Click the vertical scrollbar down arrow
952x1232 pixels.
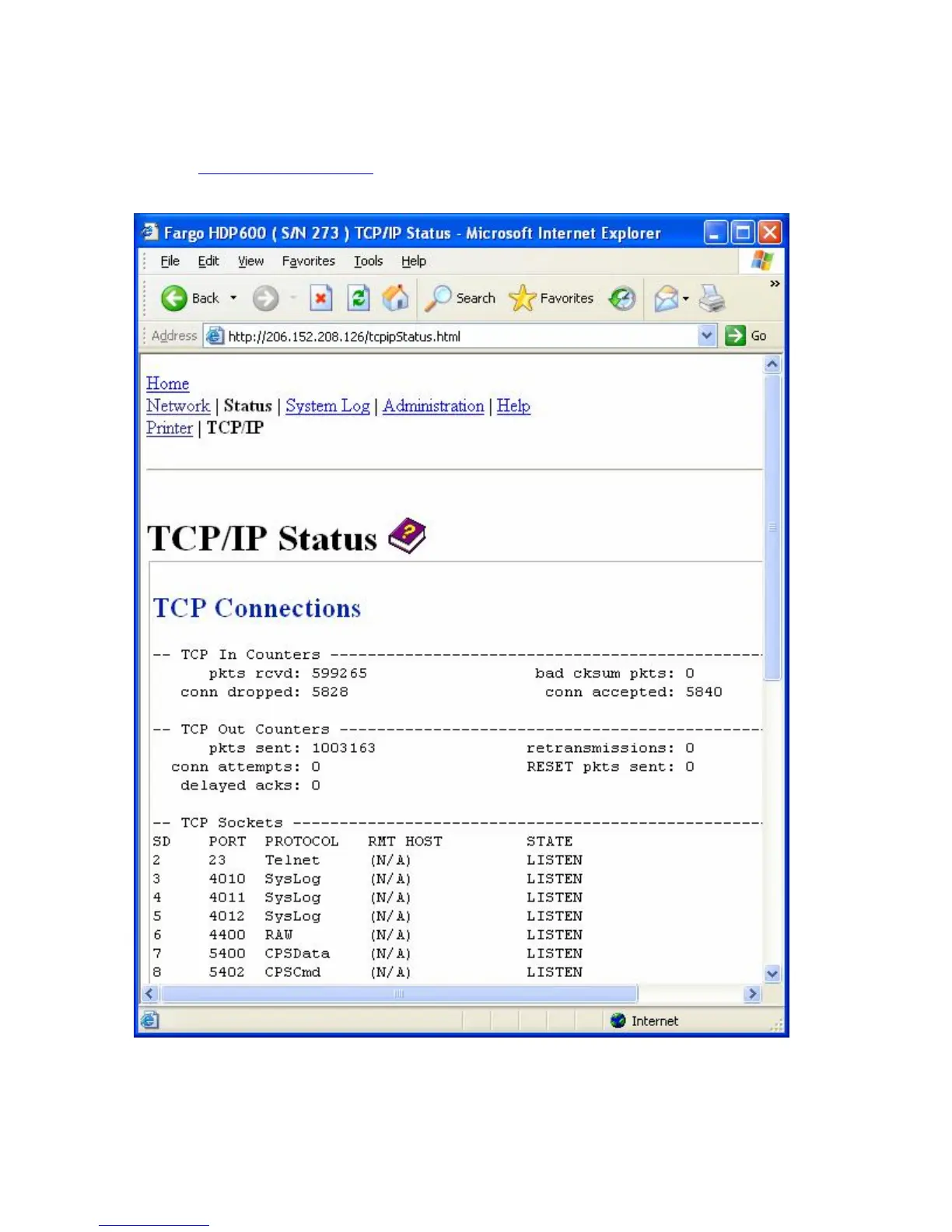click(772, 973)
